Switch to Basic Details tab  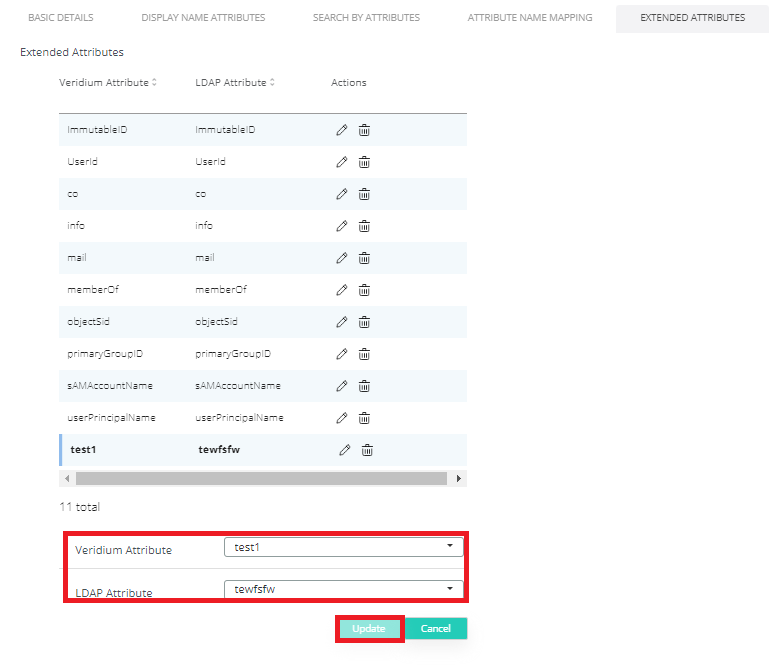60,18
